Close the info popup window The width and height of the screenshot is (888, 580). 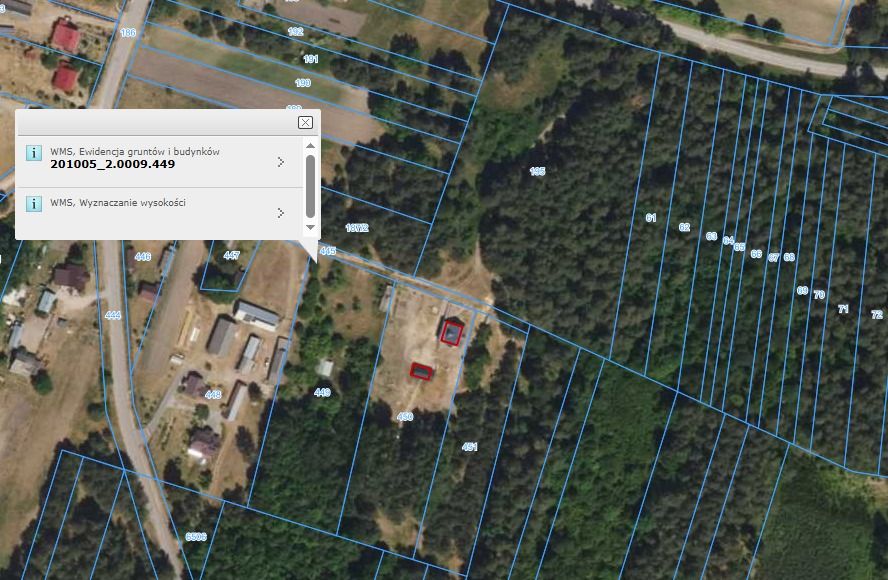(305, 122)
